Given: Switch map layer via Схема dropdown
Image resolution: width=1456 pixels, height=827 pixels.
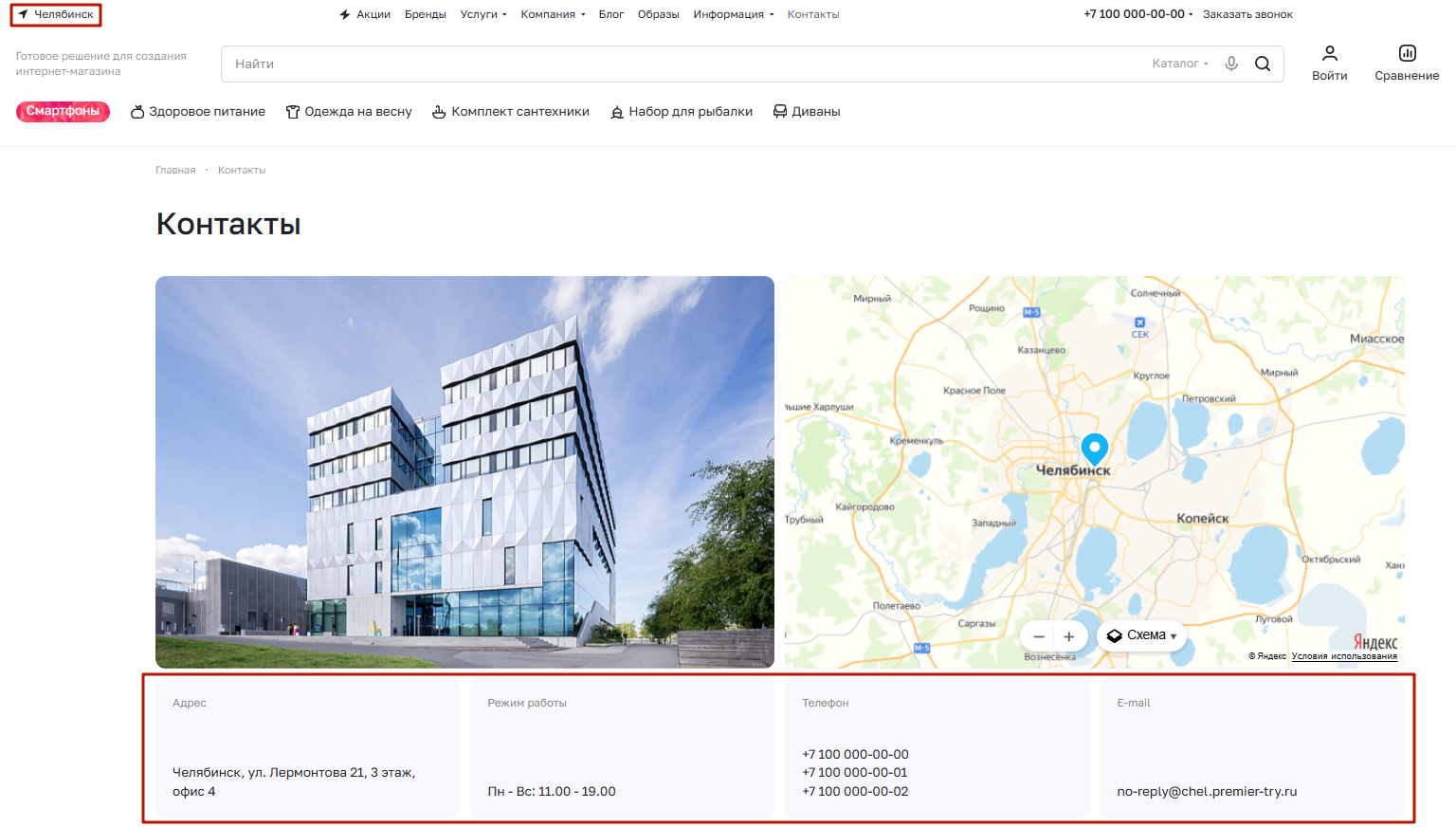Looking at the screenshot, I should tap(1142, 635).
